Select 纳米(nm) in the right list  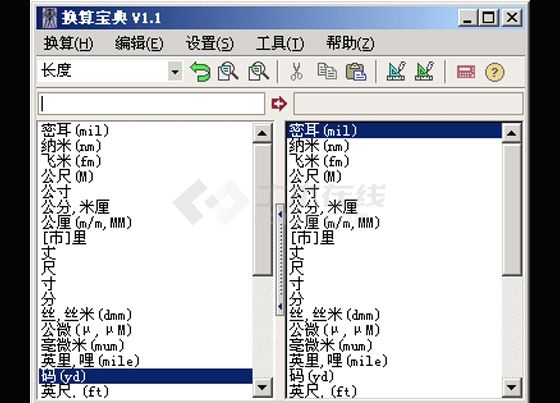[394, 146]
